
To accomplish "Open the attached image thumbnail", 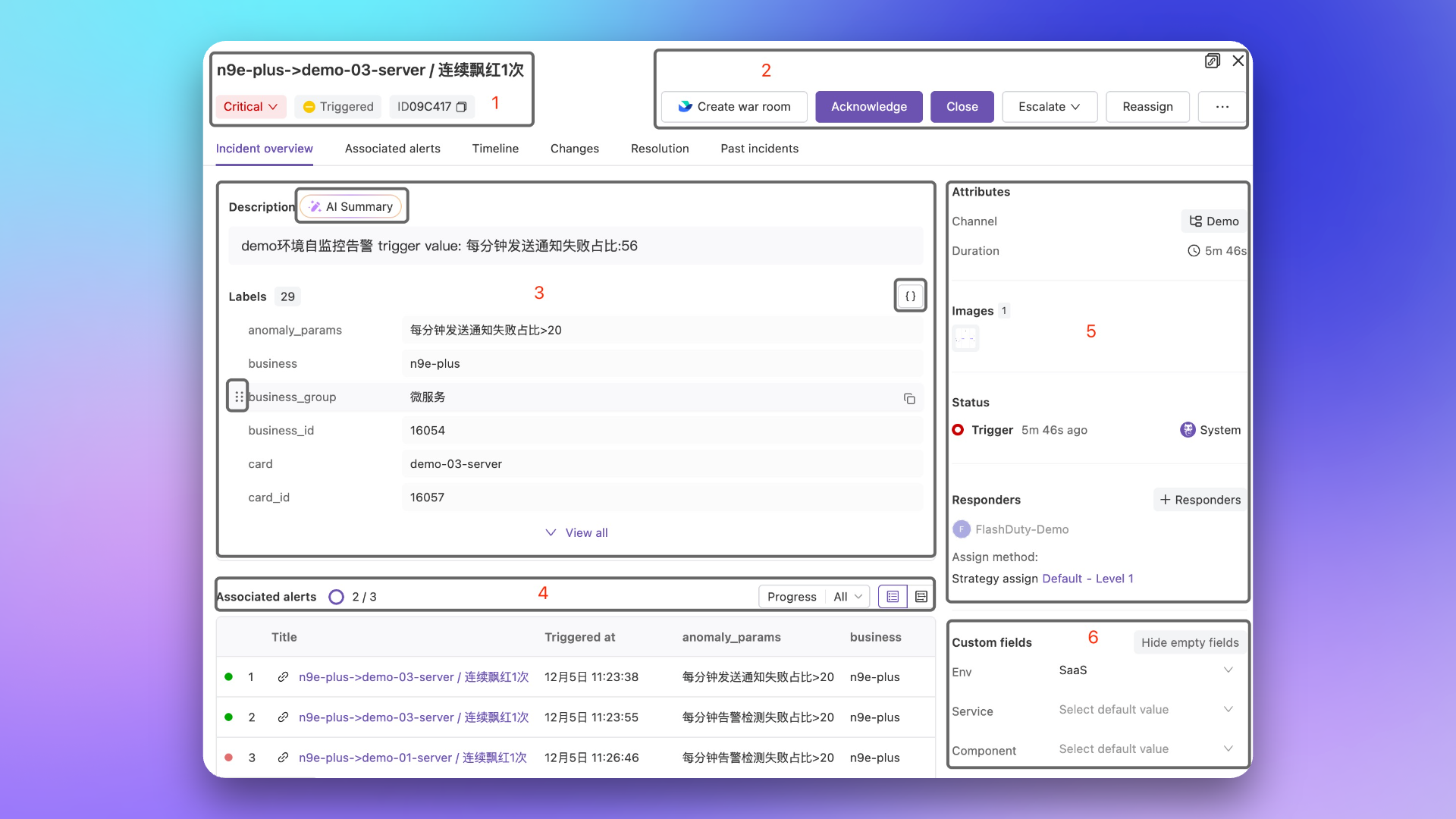I will (965, 338).
